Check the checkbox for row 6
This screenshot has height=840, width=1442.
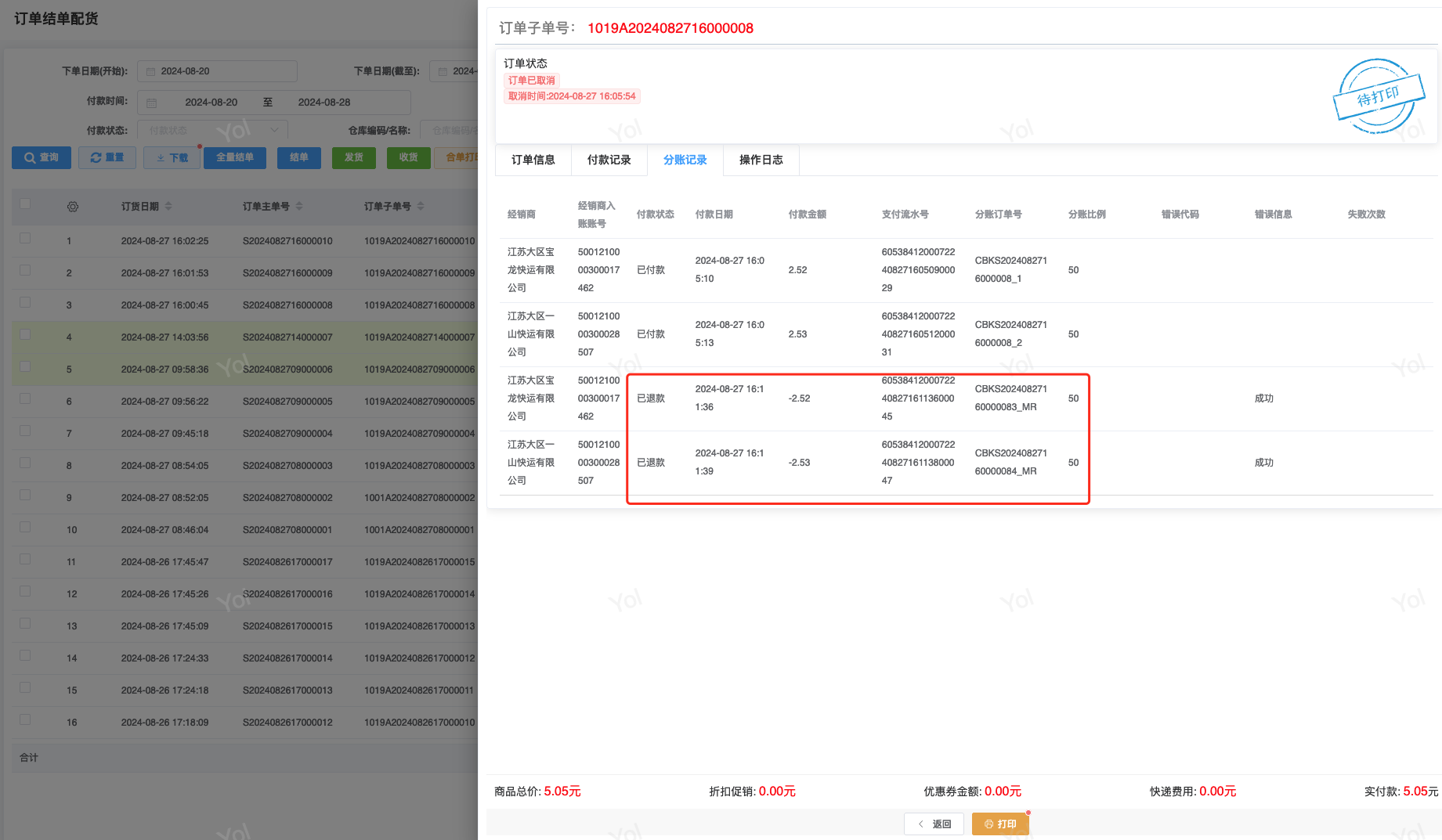click(25, 399)
